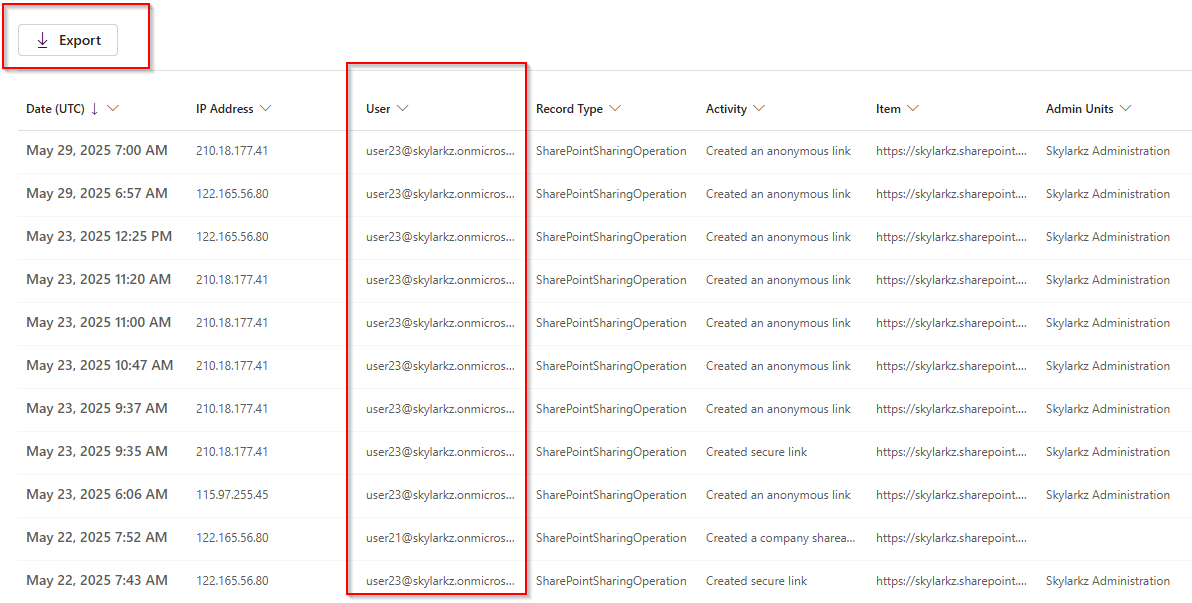The image size is (1192, 603).
Task: Expand the Date (UTC) column dropdown
Action: [112, 108]
